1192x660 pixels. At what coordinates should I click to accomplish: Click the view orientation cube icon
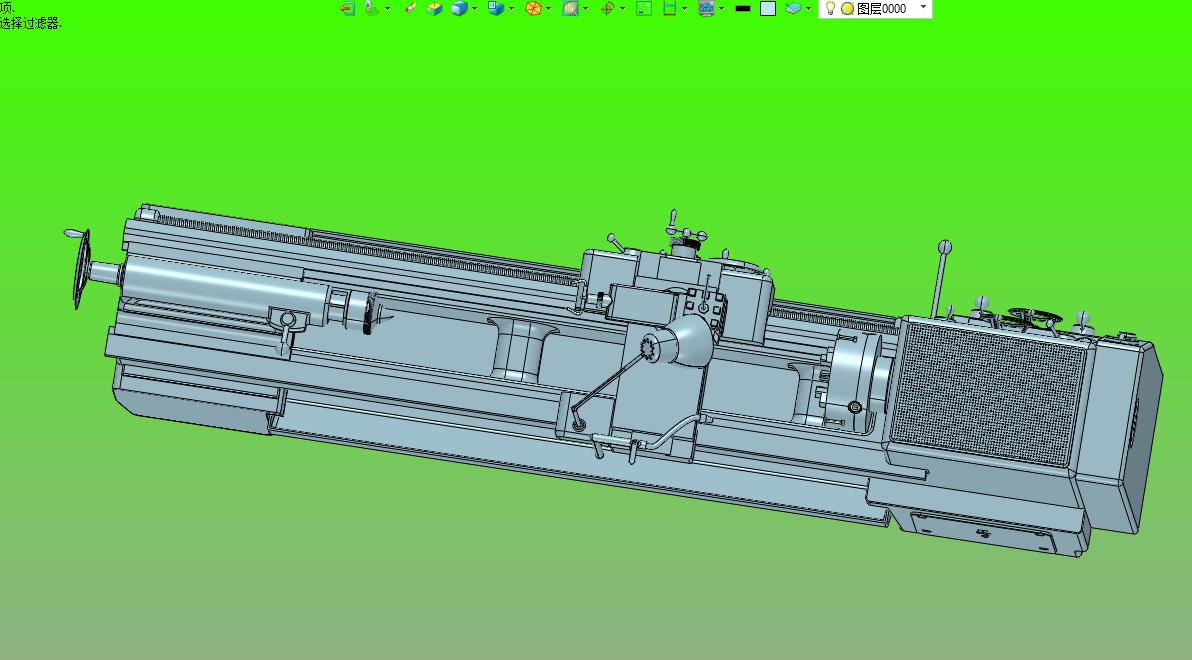point(496,8)
